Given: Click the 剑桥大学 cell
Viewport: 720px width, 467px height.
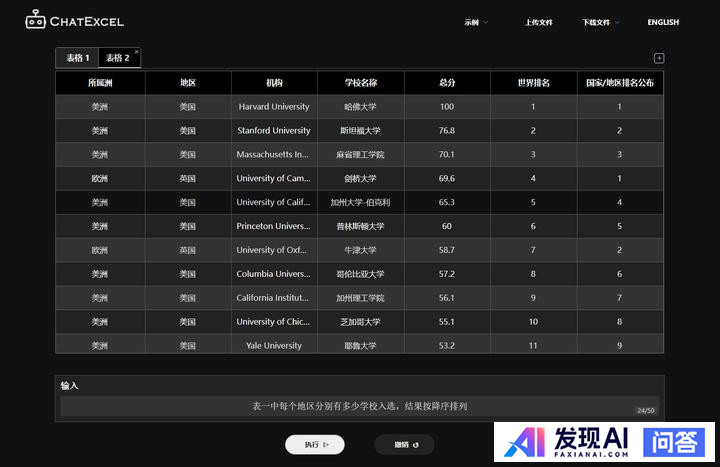Looking at the screenshot, I should [360, 178].
